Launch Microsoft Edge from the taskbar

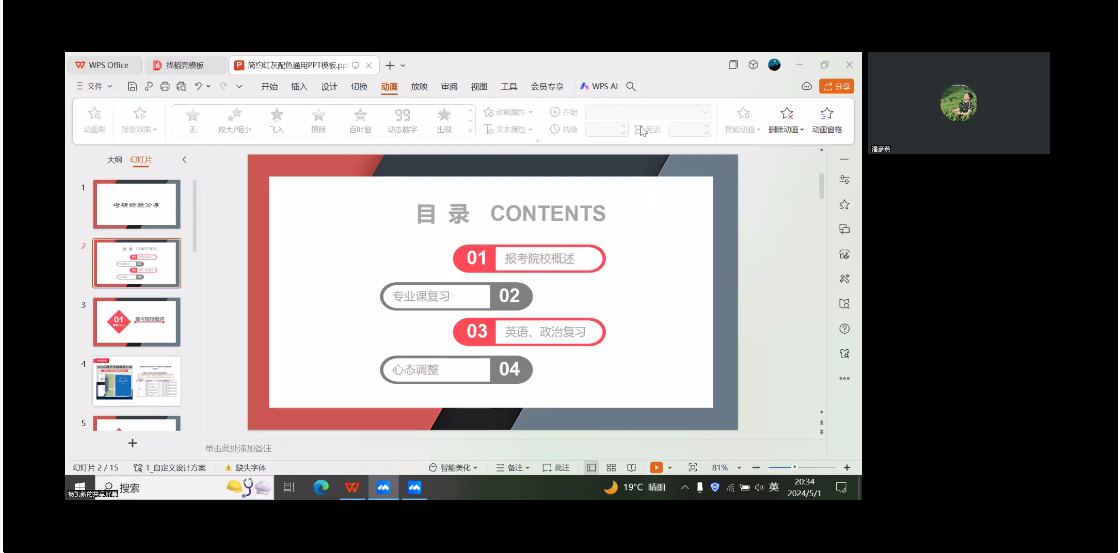(321, 487)
